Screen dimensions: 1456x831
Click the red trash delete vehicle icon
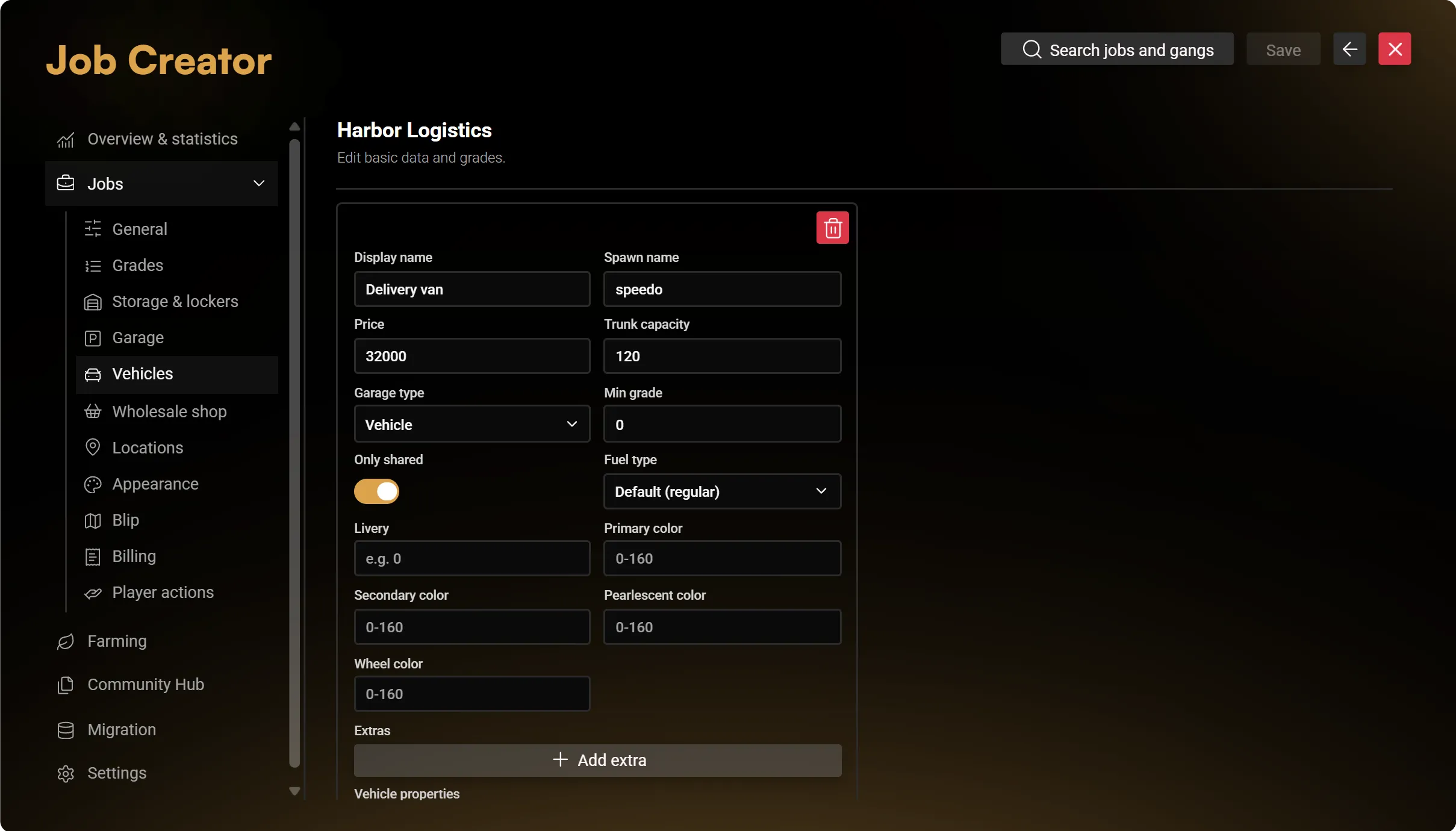[x=832, y=228]
